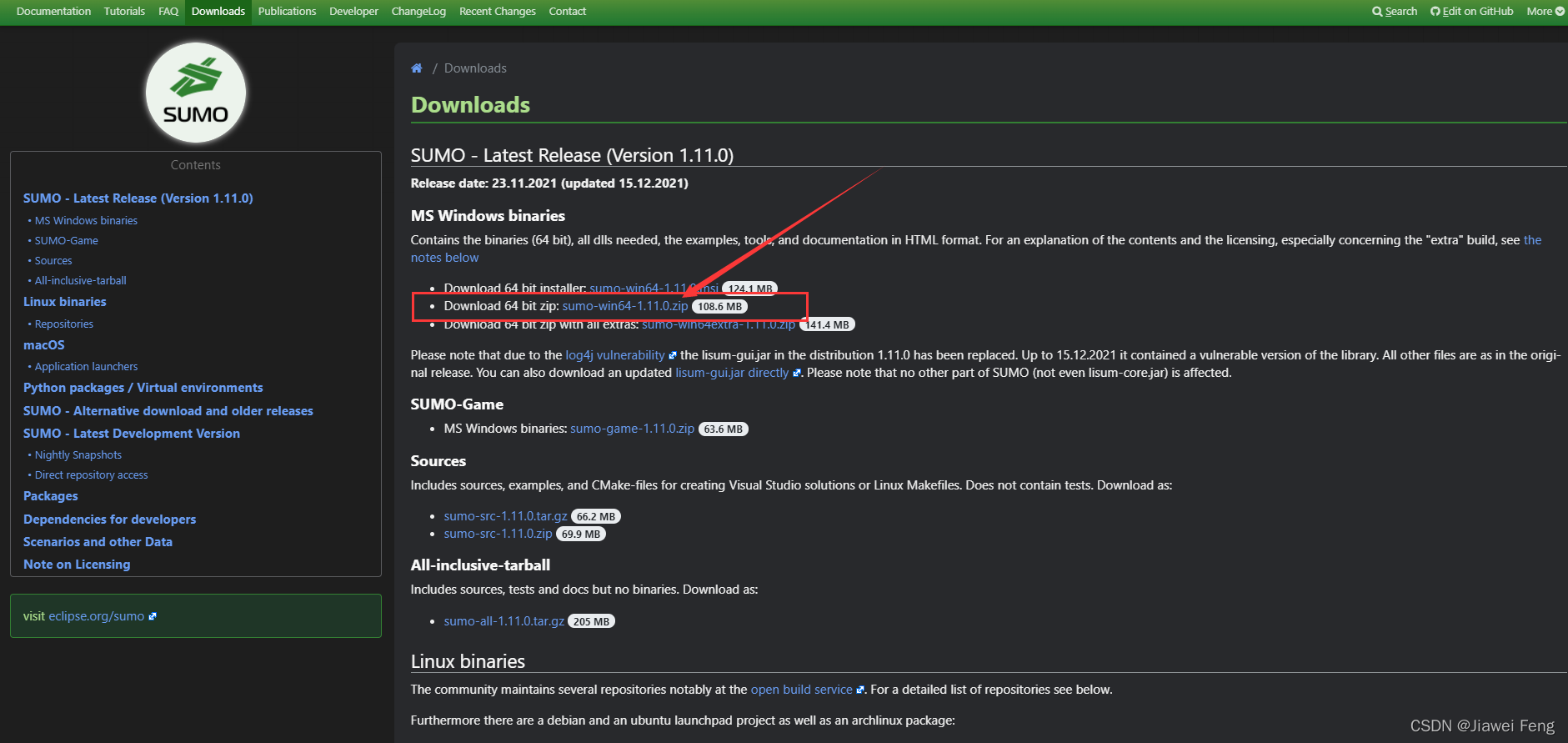This screenshot has width=1568, height=743.
Task: Jump to Linux binaries in contents
Action: tap(65, 302)
